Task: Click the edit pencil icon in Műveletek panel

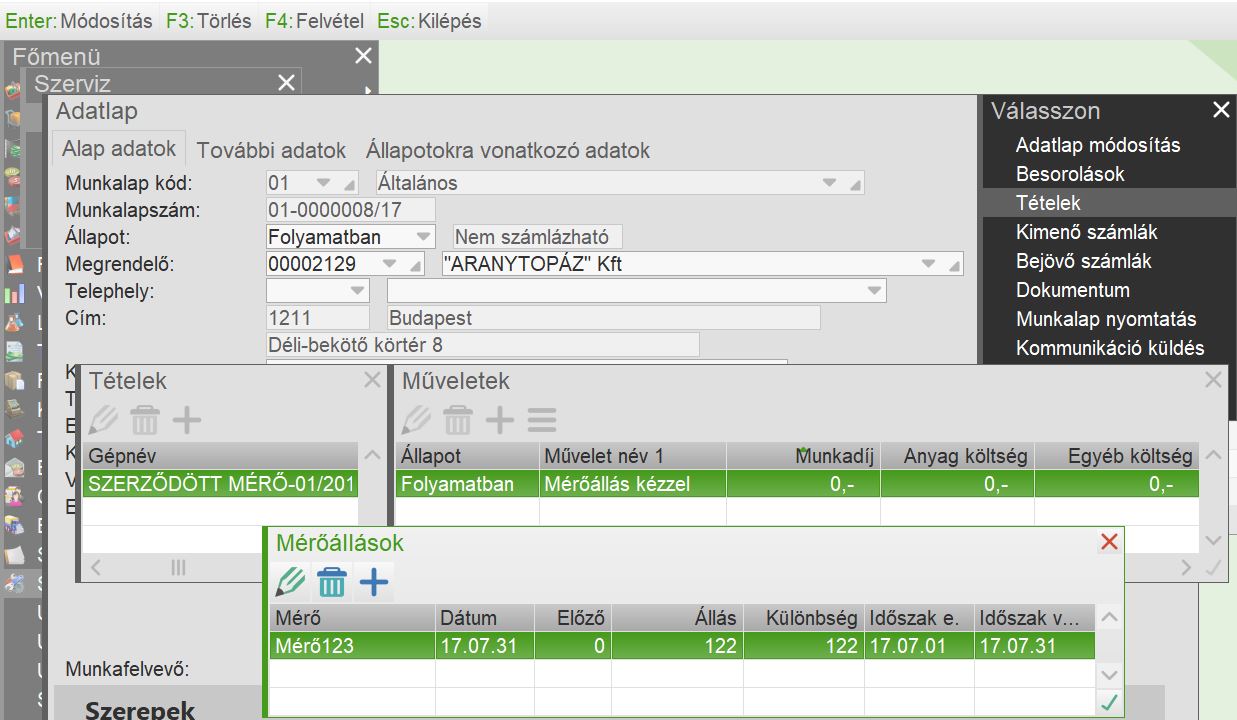Action: click(415, 420)
